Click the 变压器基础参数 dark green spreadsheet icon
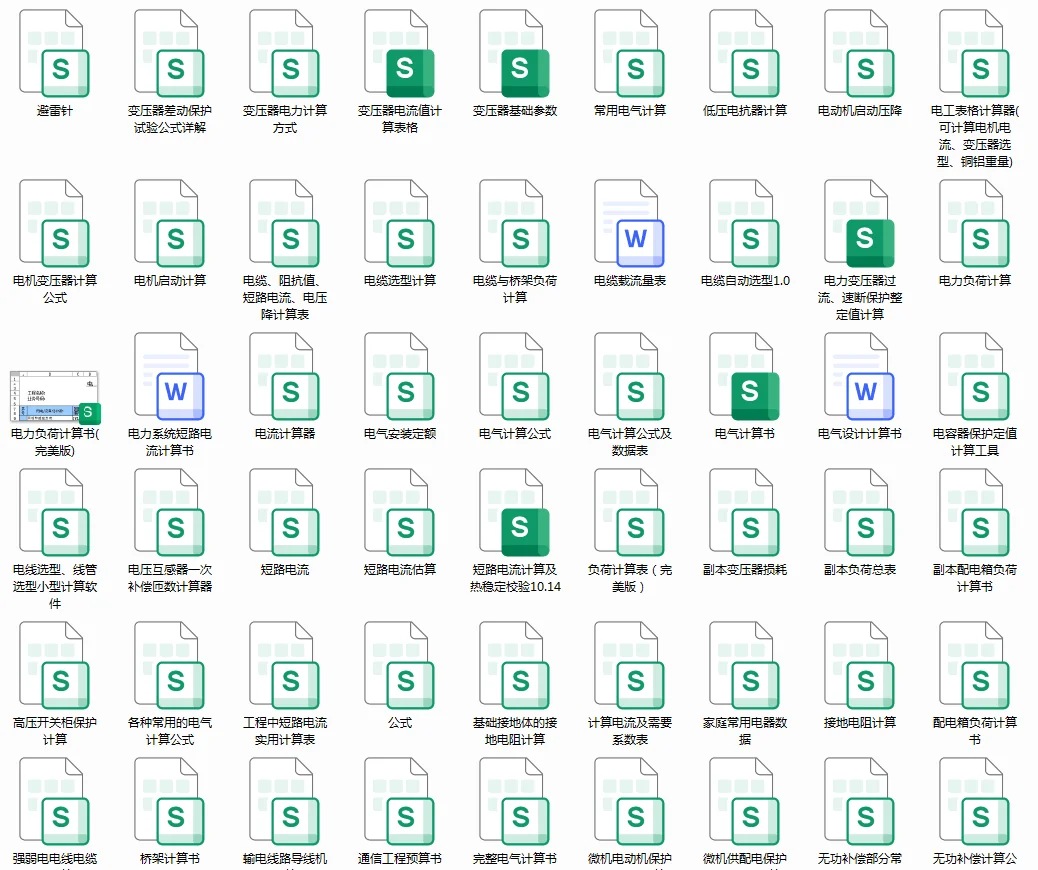Screen dimensions: 1038x870 click(515, 54)
